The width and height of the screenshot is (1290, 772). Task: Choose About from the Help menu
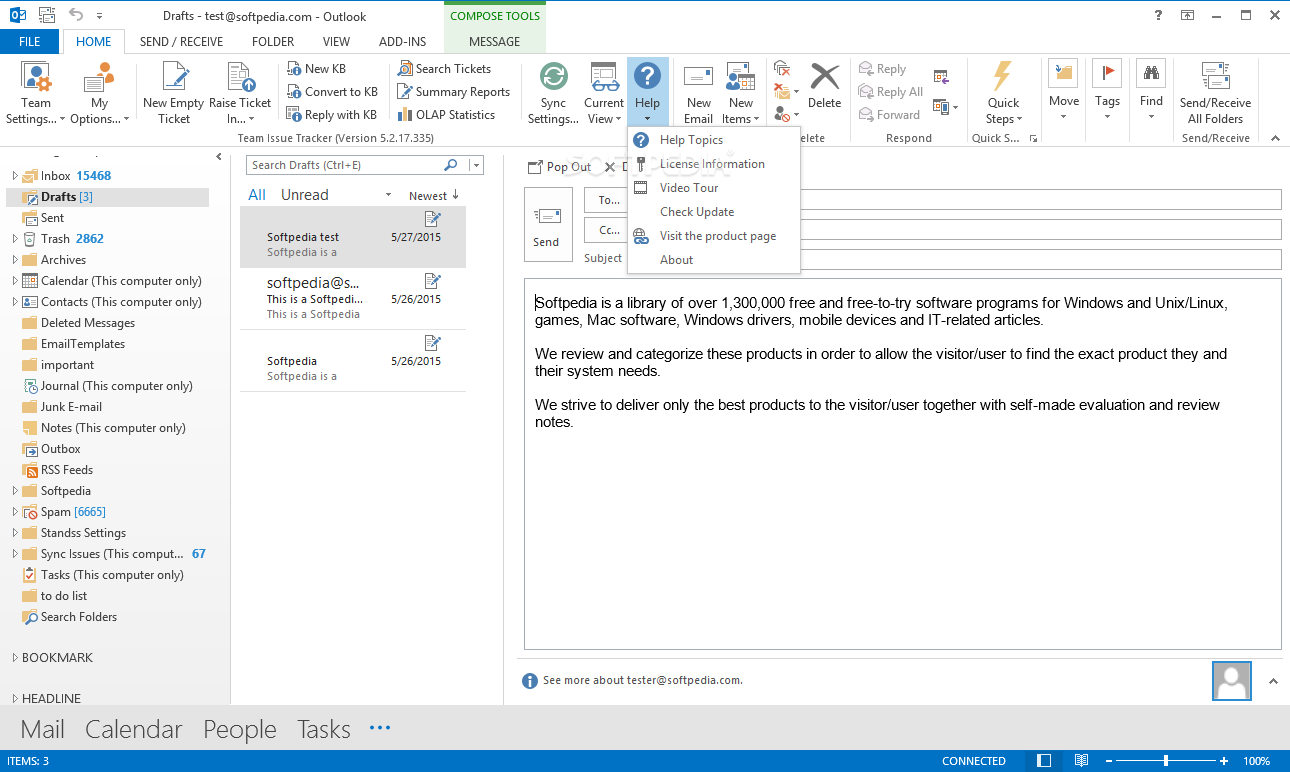coord(714,260)
